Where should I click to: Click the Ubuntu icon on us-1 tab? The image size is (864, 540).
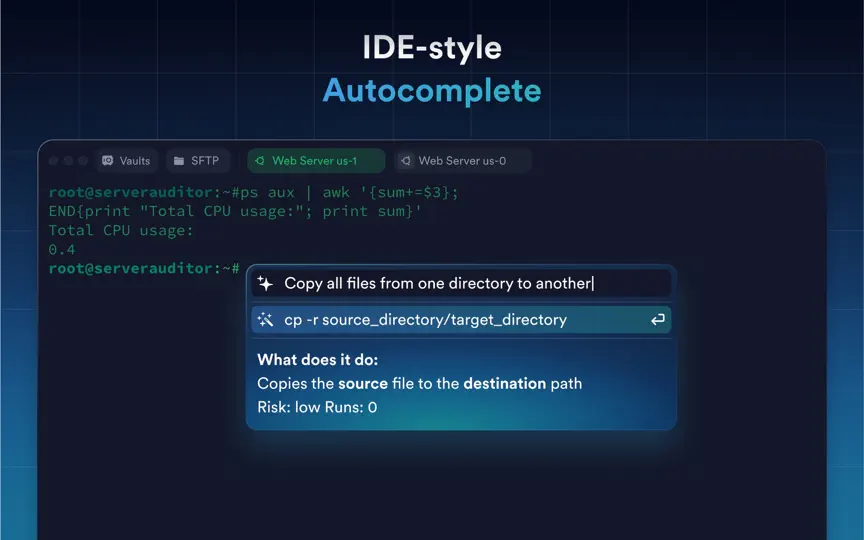(x=260, y=161)
